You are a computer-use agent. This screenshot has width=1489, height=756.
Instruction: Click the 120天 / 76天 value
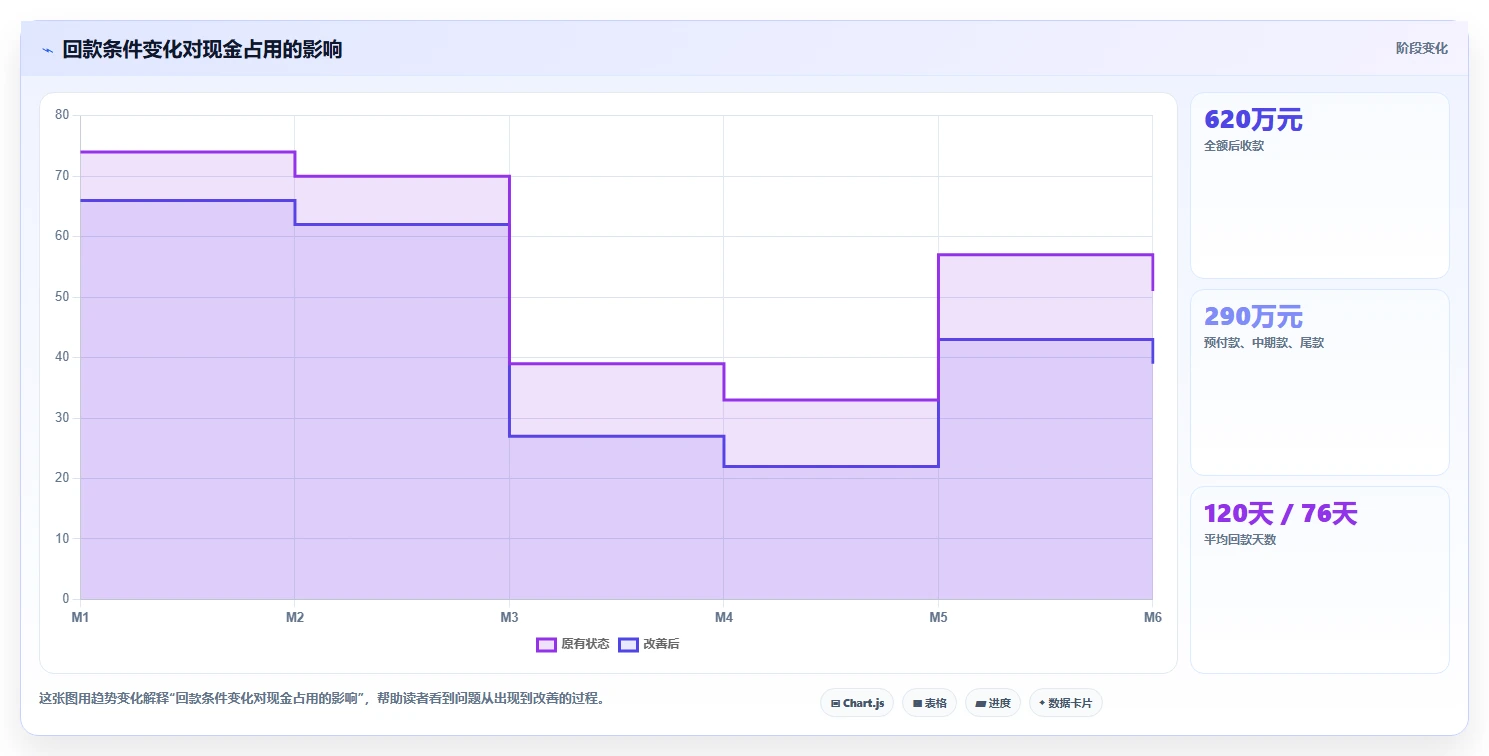pos(1280,514)
